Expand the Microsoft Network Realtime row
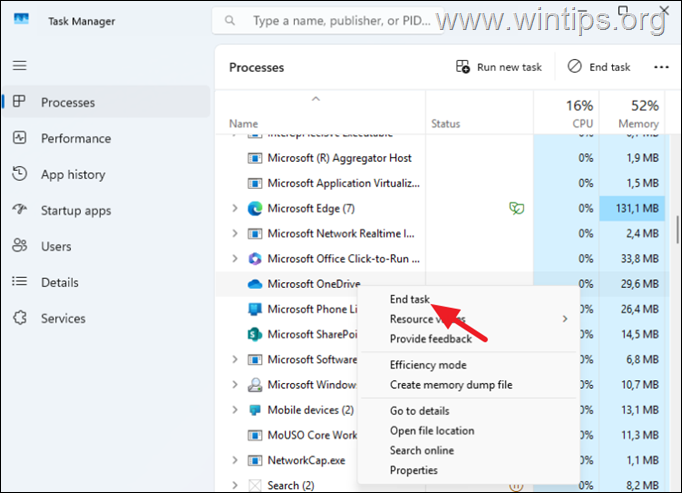The width and height of the screenshot is (682, 493). (235, 234)
